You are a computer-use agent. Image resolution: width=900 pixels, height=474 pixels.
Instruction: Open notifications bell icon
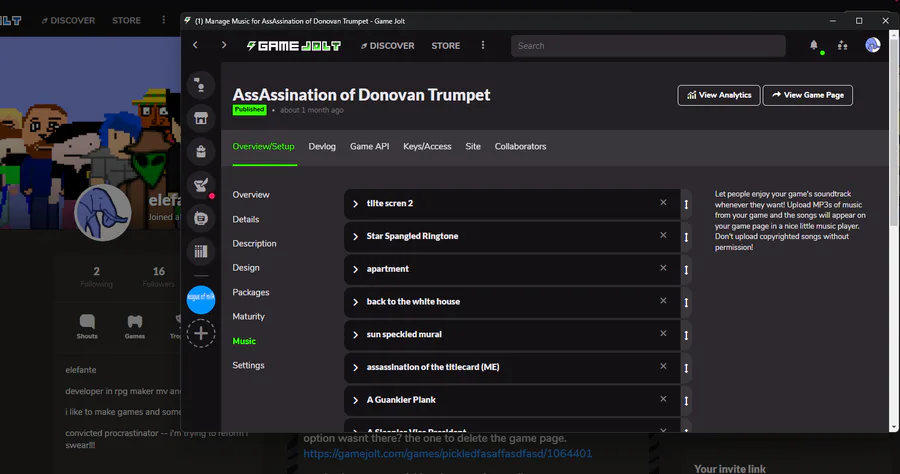pos(814,45)
